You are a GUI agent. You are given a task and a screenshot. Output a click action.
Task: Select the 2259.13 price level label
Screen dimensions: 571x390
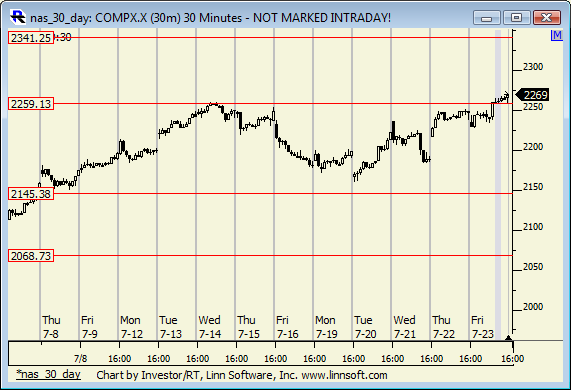(31, 104)
